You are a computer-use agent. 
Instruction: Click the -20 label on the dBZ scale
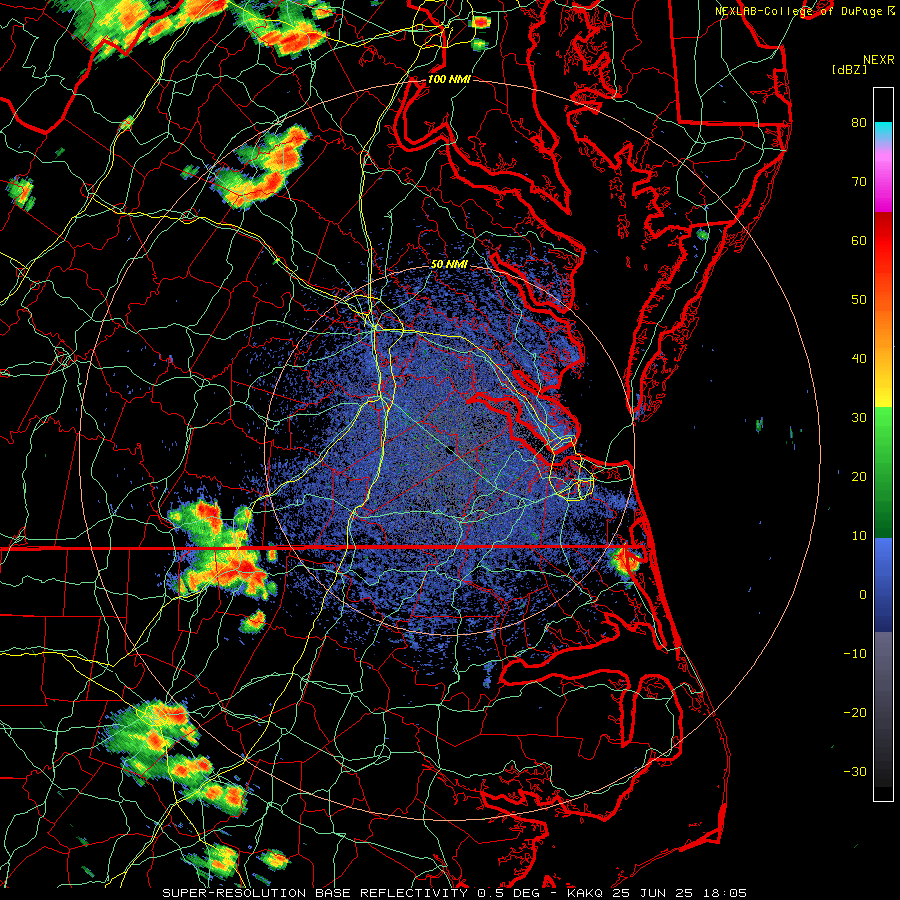[x=855, y=713]
